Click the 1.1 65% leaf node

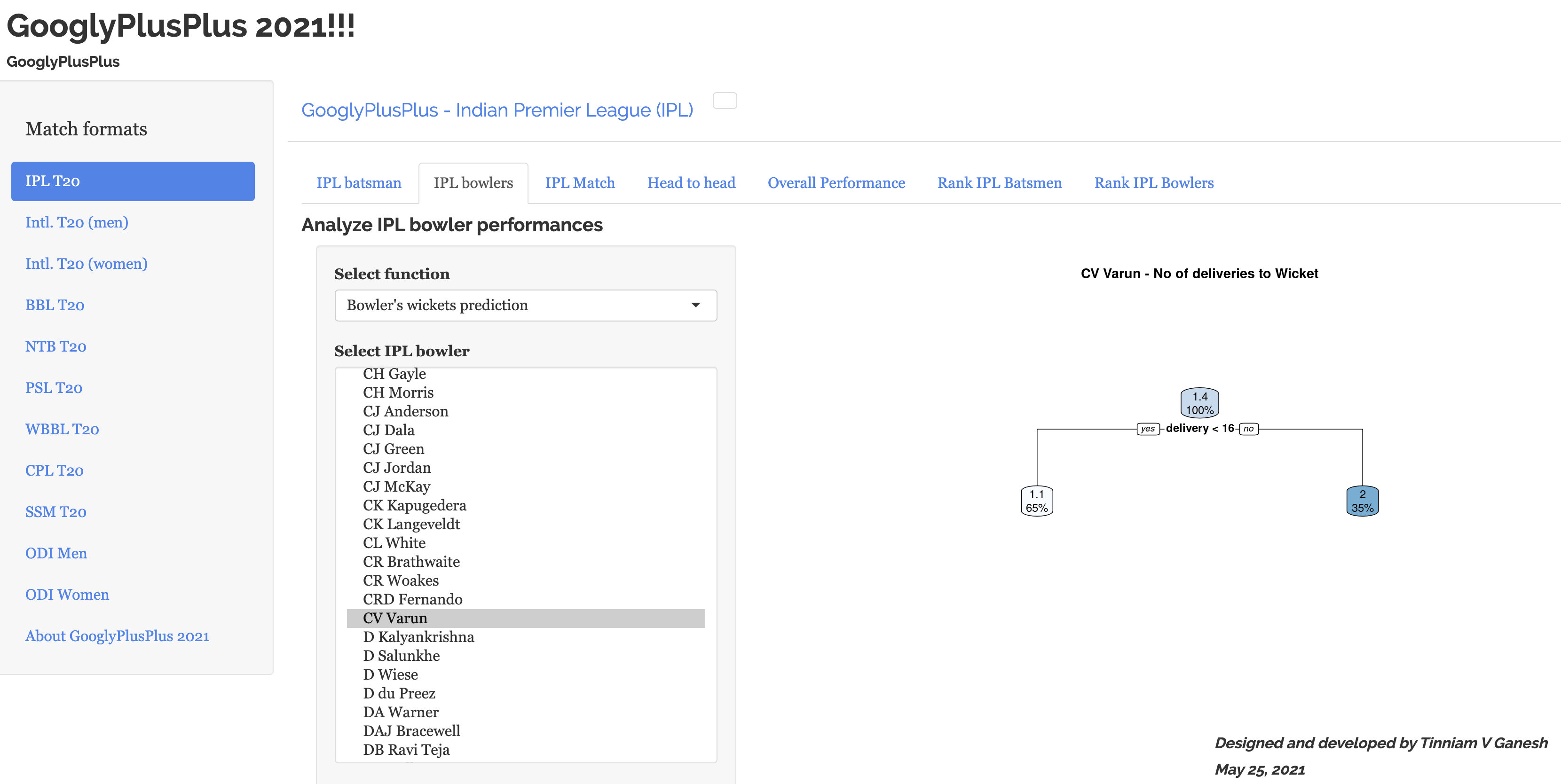(1036, 501)
